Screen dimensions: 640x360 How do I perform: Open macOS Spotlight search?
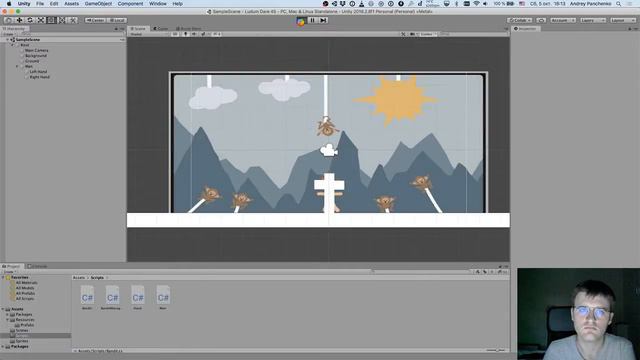tap(619, 4)
